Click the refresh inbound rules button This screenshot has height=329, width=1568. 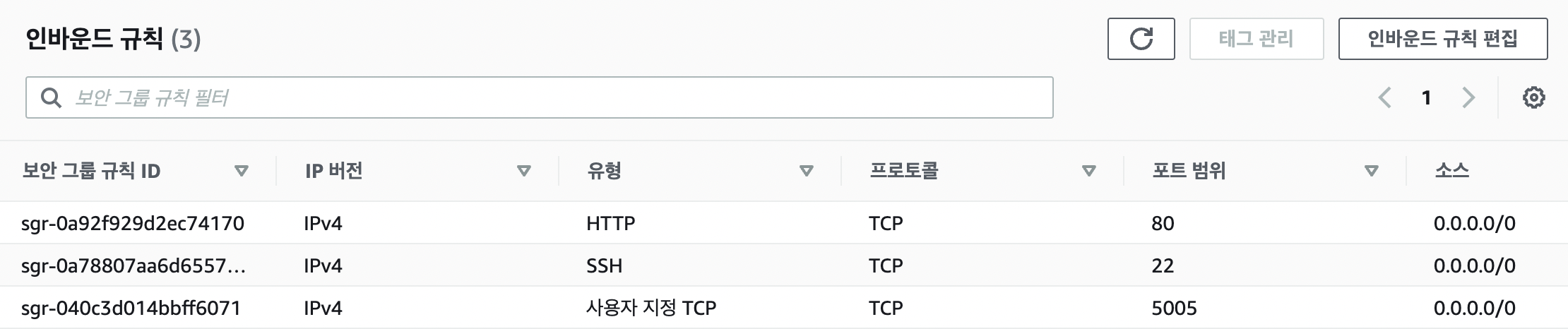[x=1141, y=39]
